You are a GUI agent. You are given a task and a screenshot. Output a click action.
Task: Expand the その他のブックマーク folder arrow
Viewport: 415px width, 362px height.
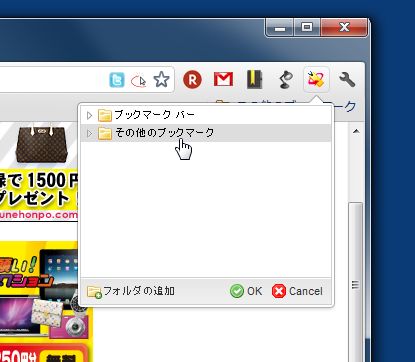[89, 133]
